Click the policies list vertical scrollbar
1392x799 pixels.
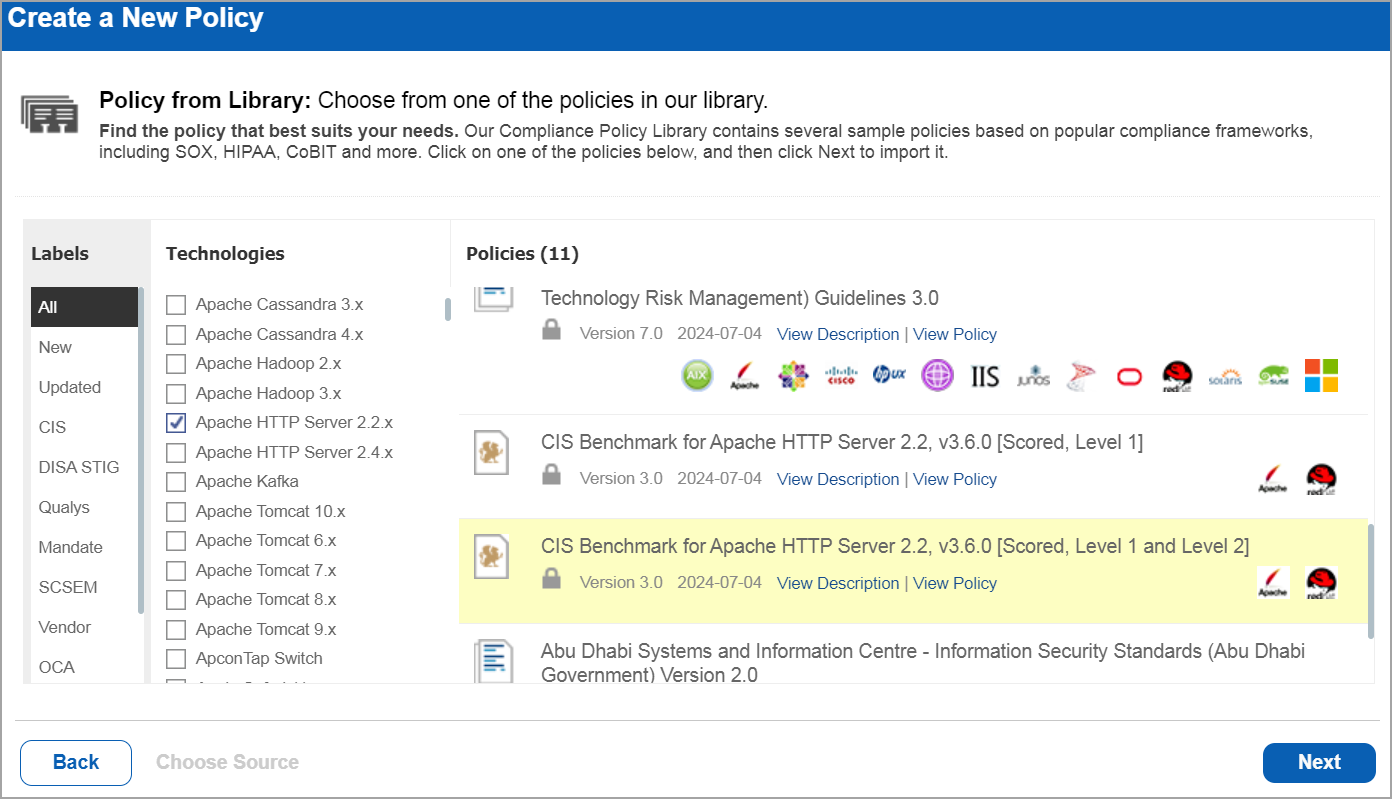point(1369,580)
